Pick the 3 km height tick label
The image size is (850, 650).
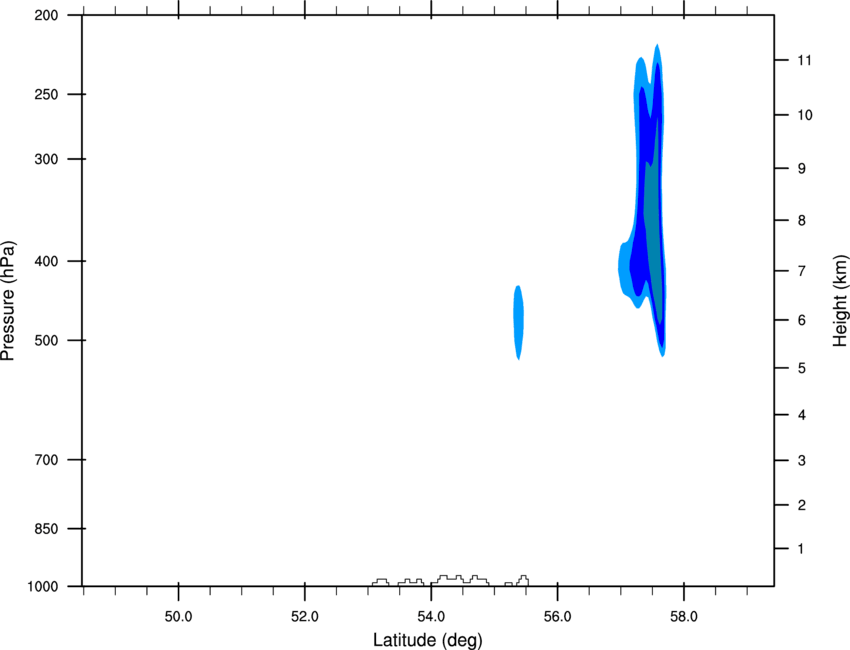pos(802,461)
